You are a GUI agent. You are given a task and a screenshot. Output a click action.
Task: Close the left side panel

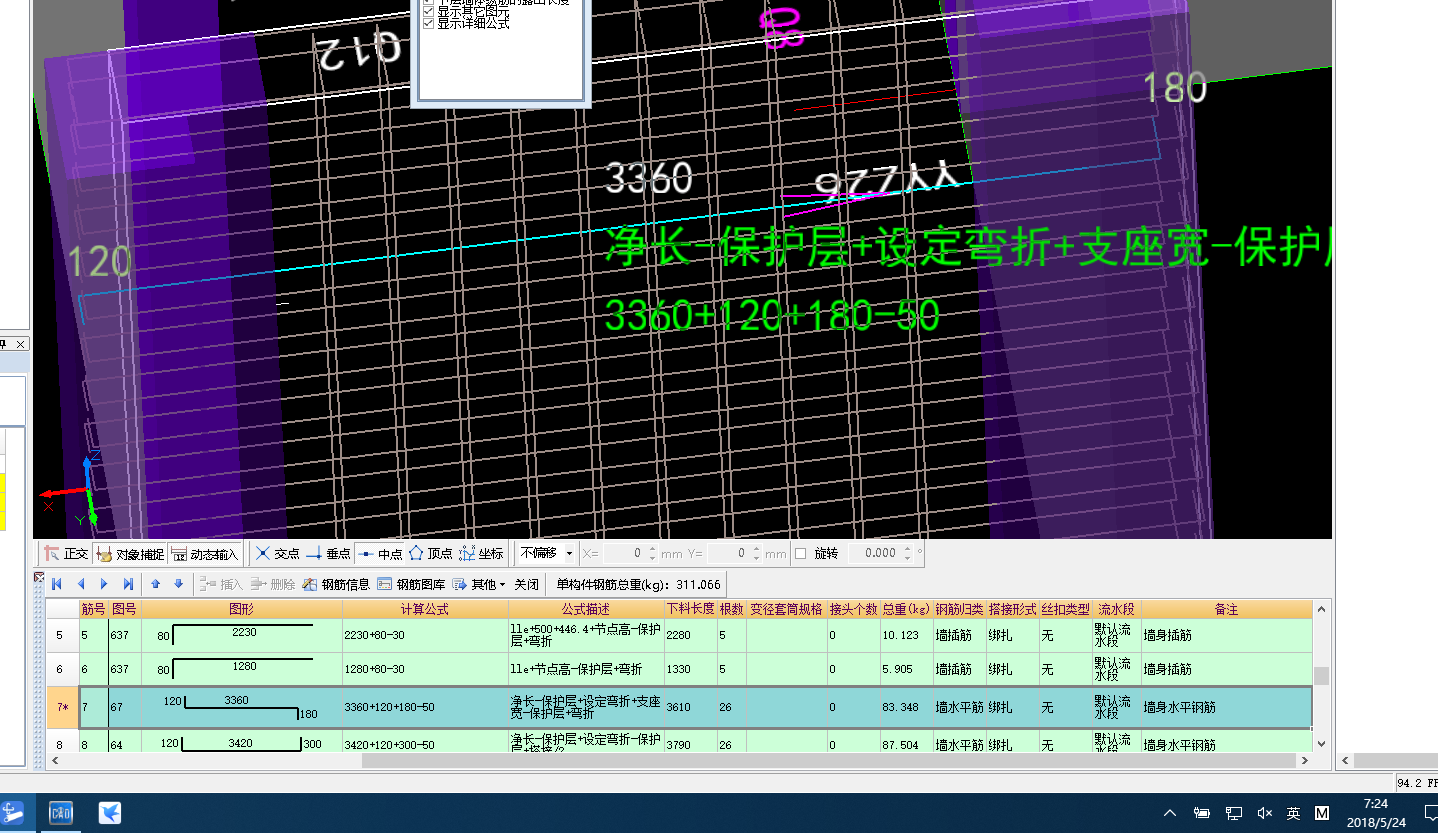tap(20, 344)
